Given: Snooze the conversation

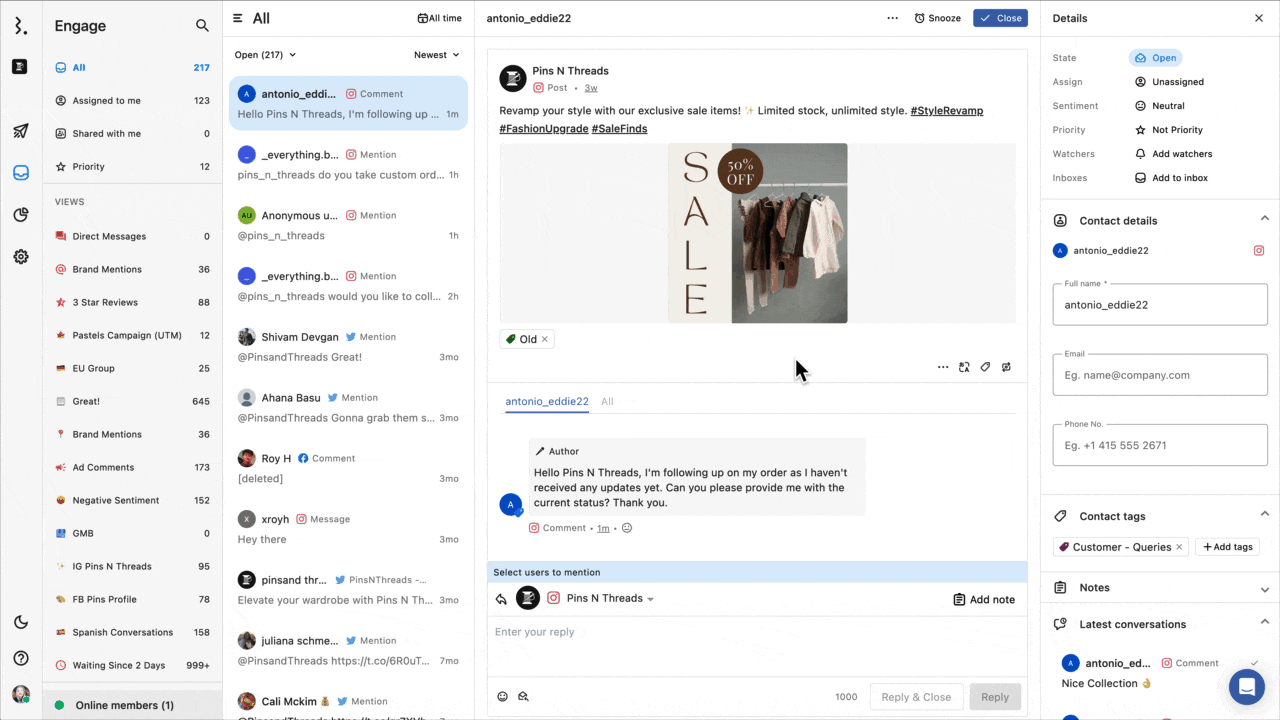Looking at the screenshot, I should [x=937, y=18].
